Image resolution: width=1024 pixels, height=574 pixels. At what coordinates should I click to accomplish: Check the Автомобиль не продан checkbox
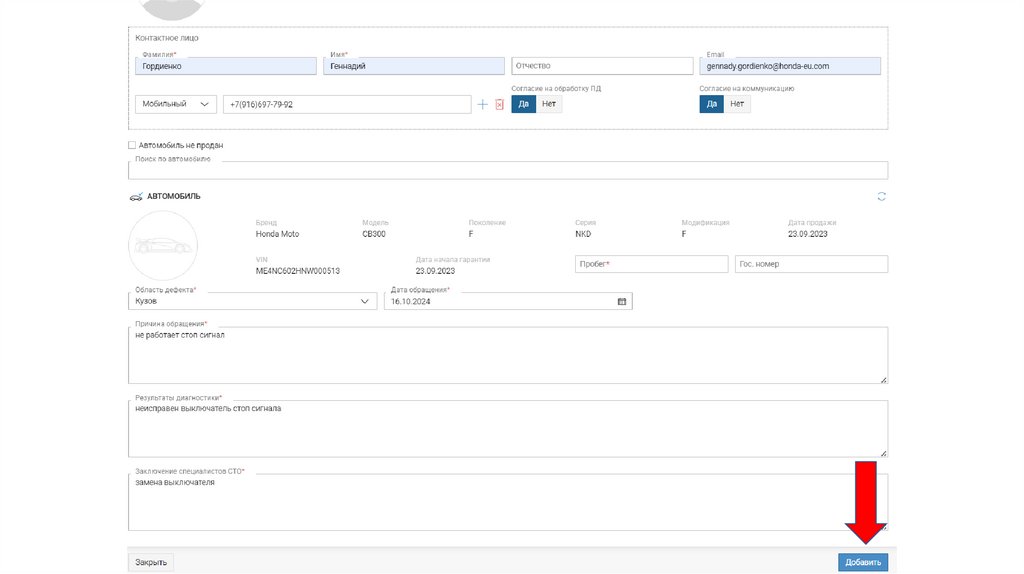coord(132,145)
